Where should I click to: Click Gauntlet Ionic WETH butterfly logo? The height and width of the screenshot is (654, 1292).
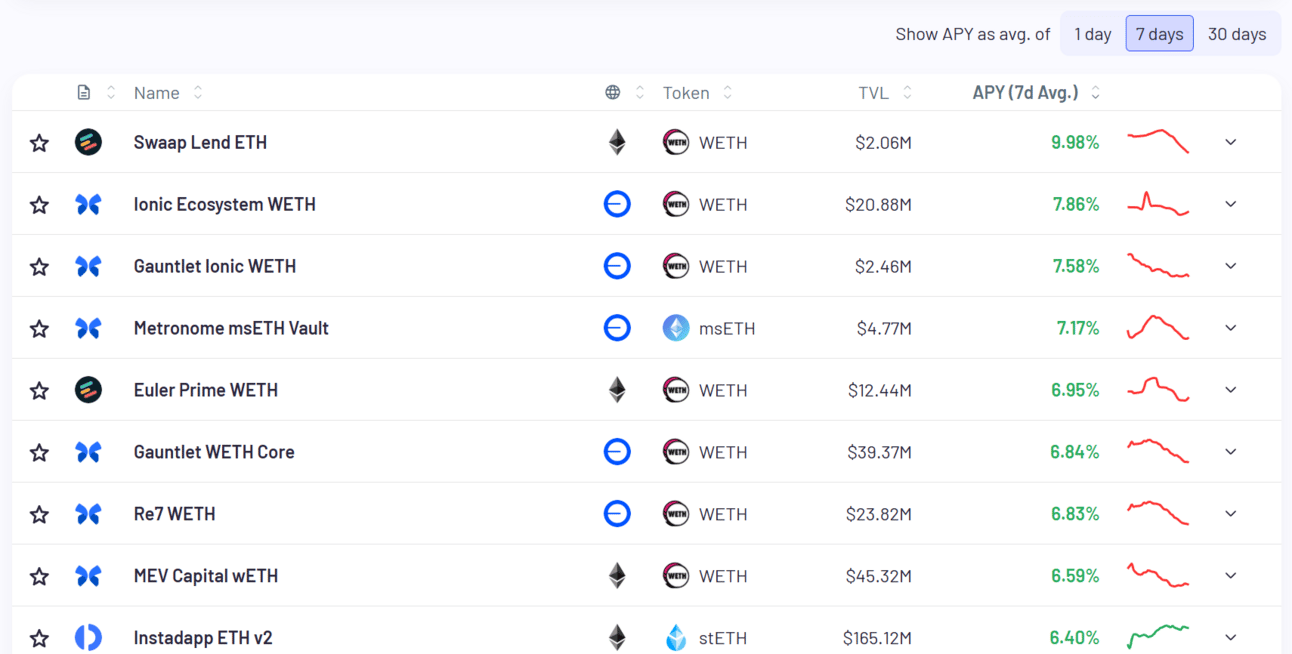click(88, 266)
